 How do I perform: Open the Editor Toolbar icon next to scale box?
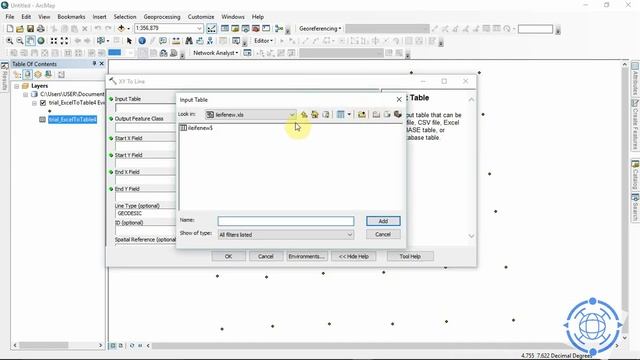[x=211, y=29]
